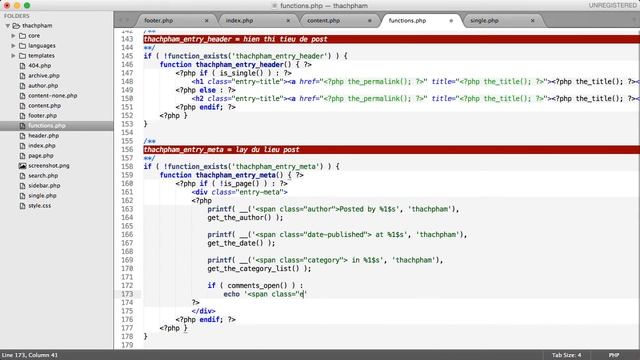Open content-none.php file
Screen dimensions: 640x360
point(53,96)
